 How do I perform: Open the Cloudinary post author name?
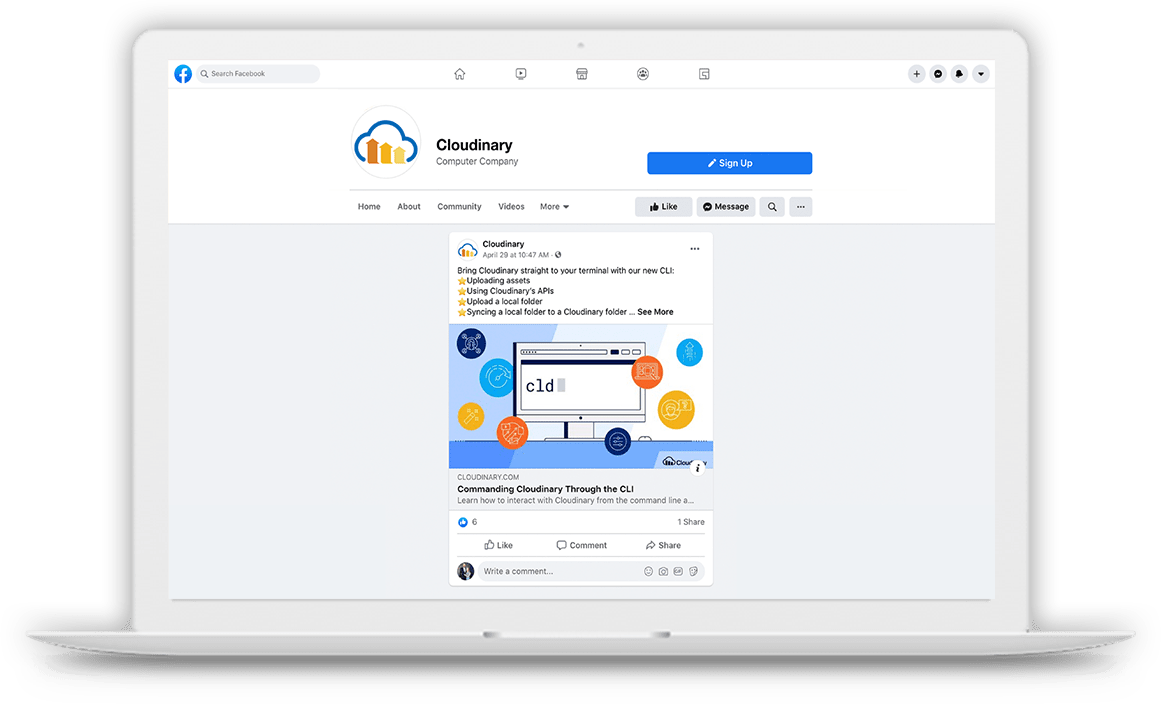tap(503, 244)
